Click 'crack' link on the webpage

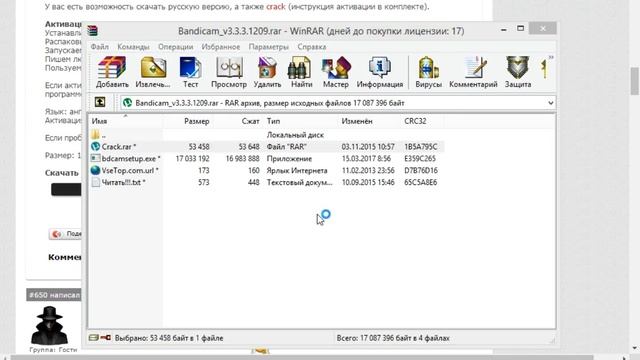276,7
